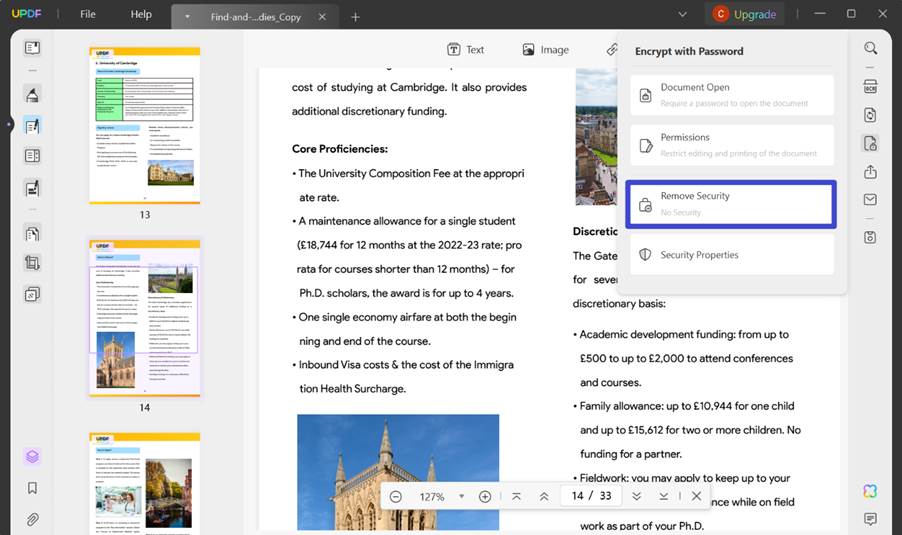This screenshot has height=535, width=902.
Task: Select the page 13 thumbnail
Action: 145,125
